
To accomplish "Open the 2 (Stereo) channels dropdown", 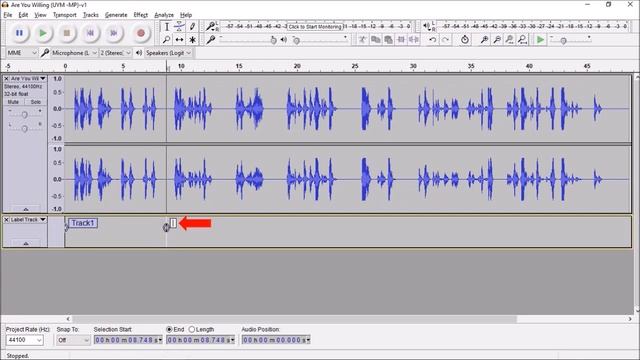I will (116, 53).
